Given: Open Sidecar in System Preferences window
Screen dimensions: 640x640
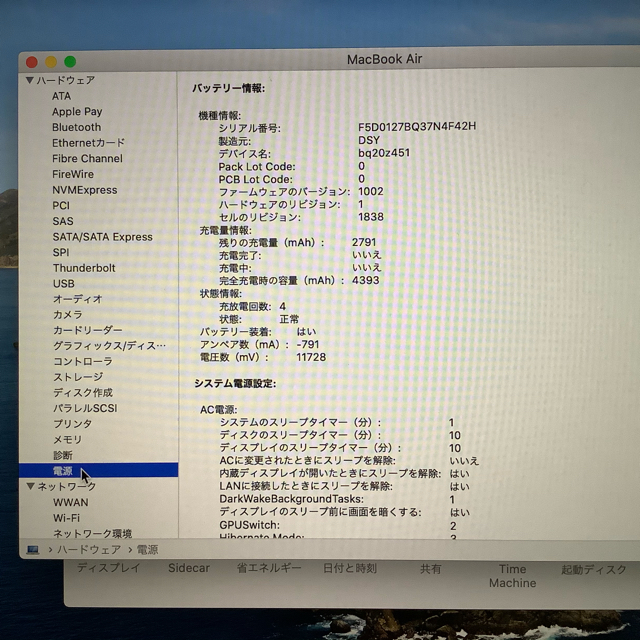Looking at the screenshot, I should 189,568.
